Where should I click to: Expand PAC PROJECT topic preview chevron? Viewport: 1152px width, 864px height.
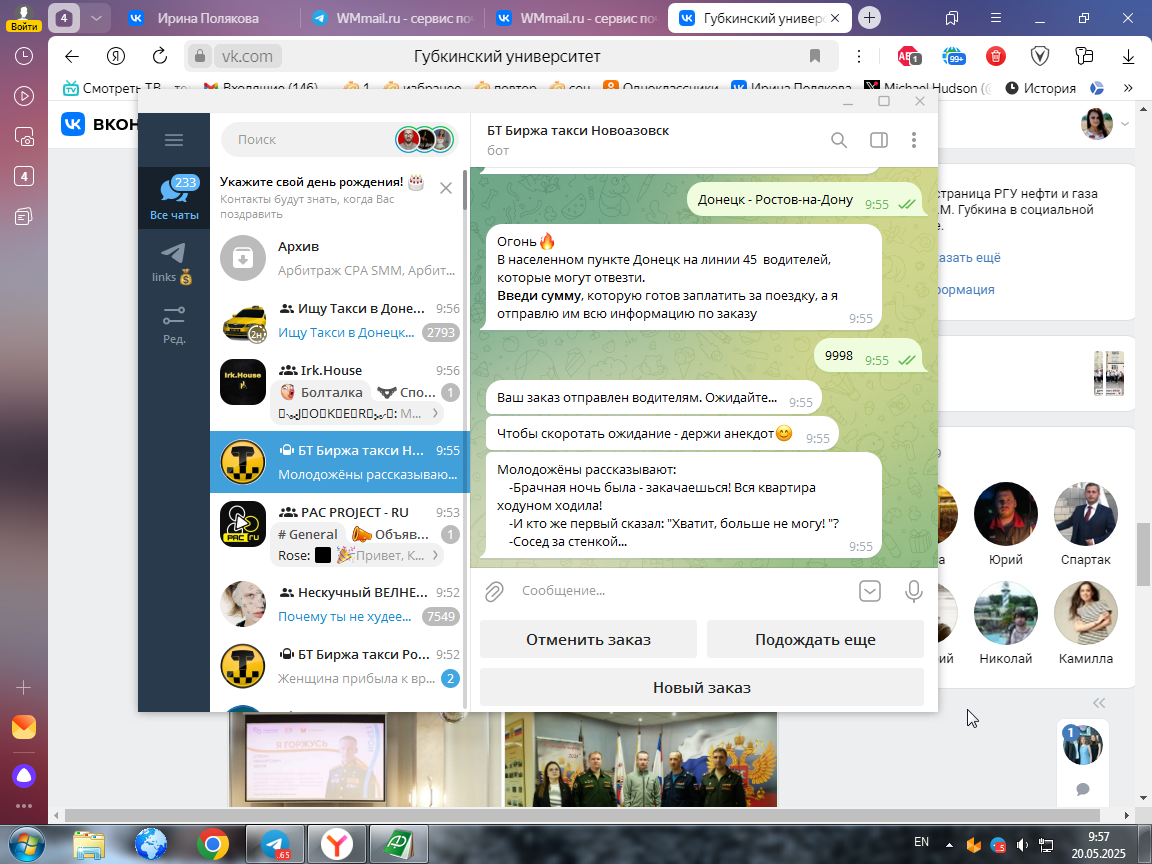pos(435,555)
